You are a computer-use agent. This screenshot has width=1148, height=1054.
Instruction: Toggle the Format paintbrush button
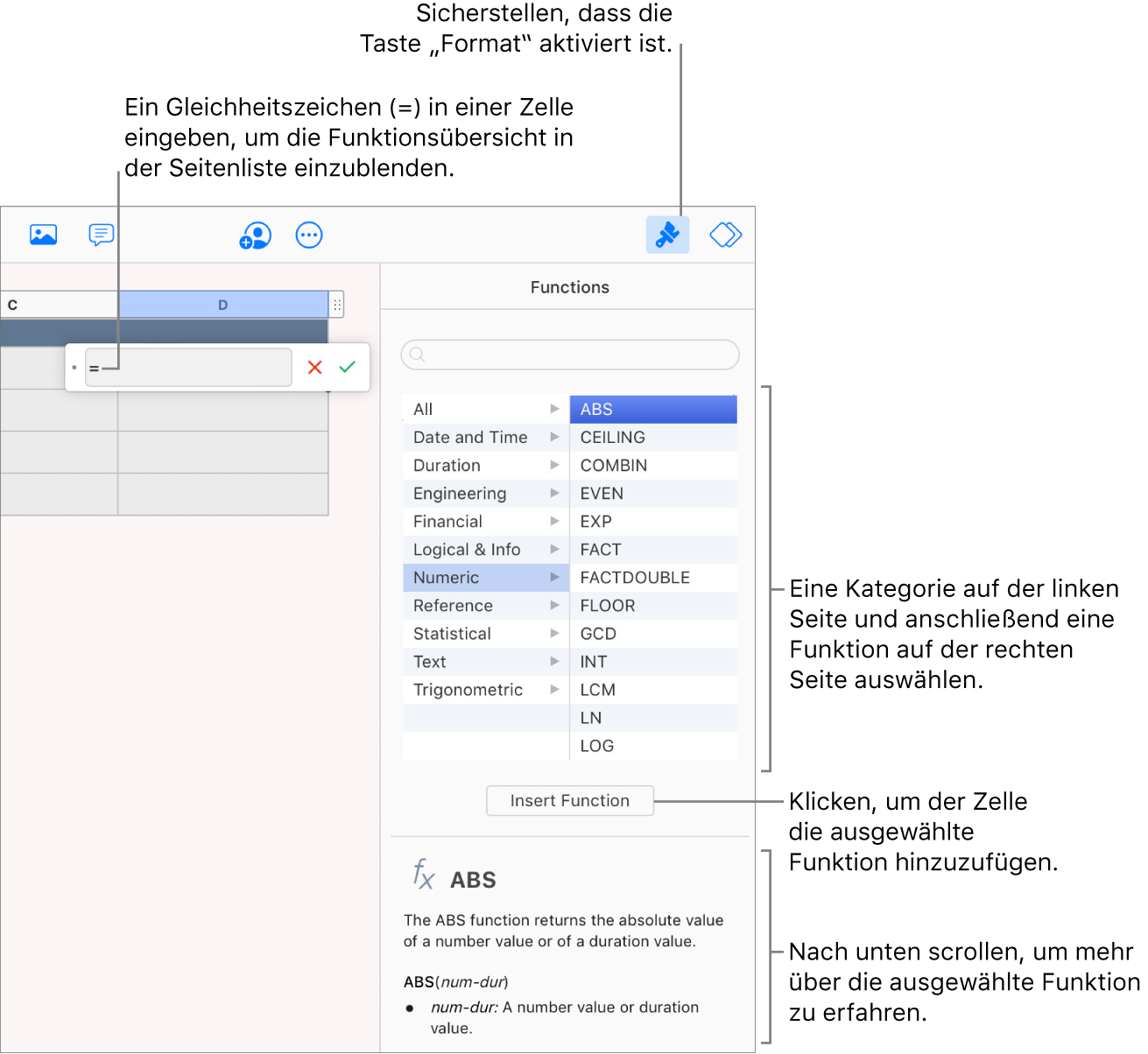[x=667, y=235]
